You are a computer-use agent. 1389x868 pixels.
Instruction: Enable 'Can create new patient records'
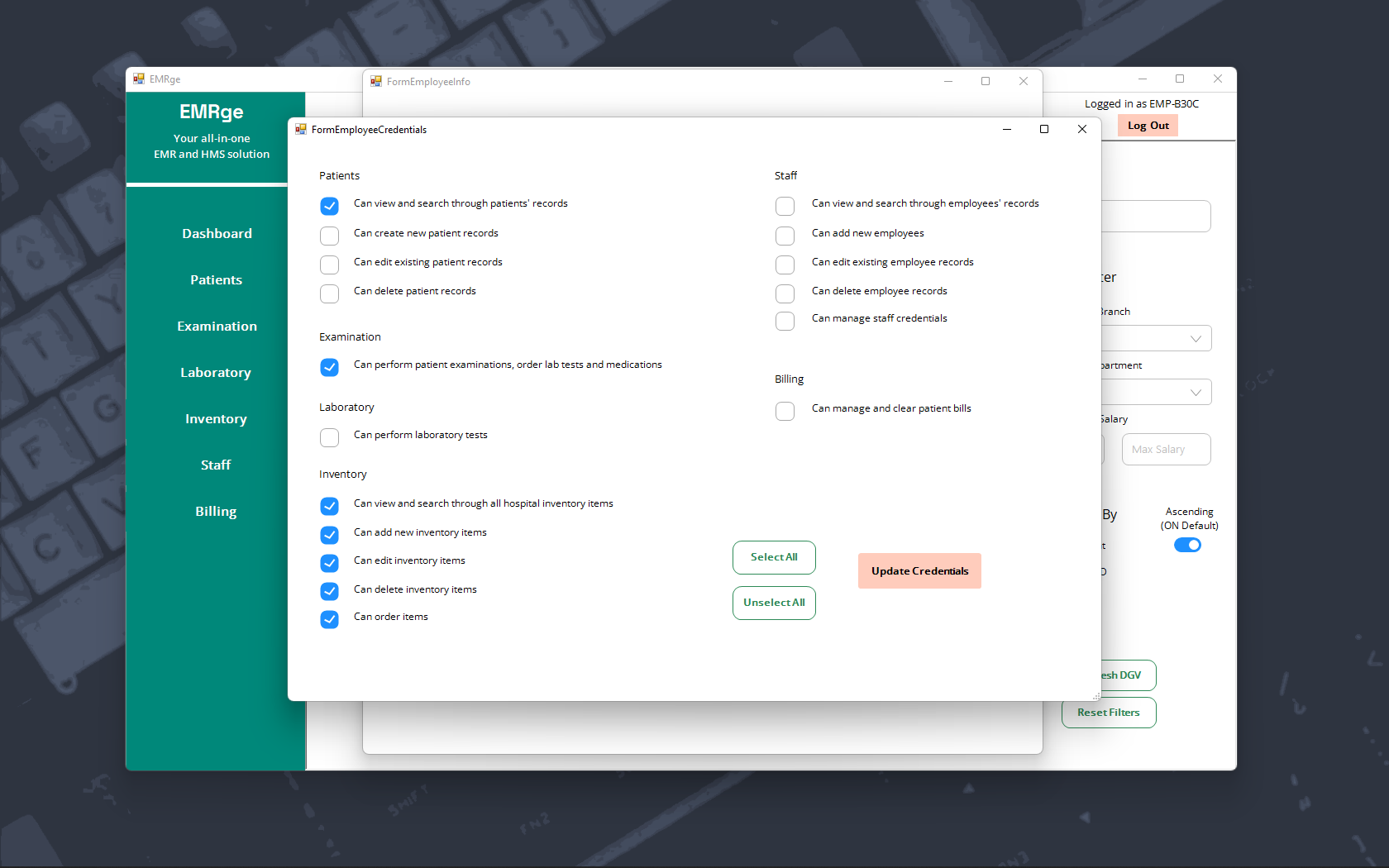[329, 236]
